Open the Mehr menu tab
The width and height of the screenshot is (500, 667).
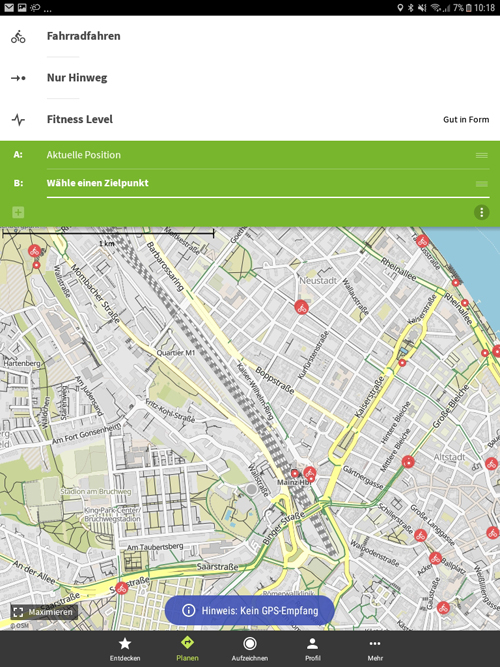[375, 649]
